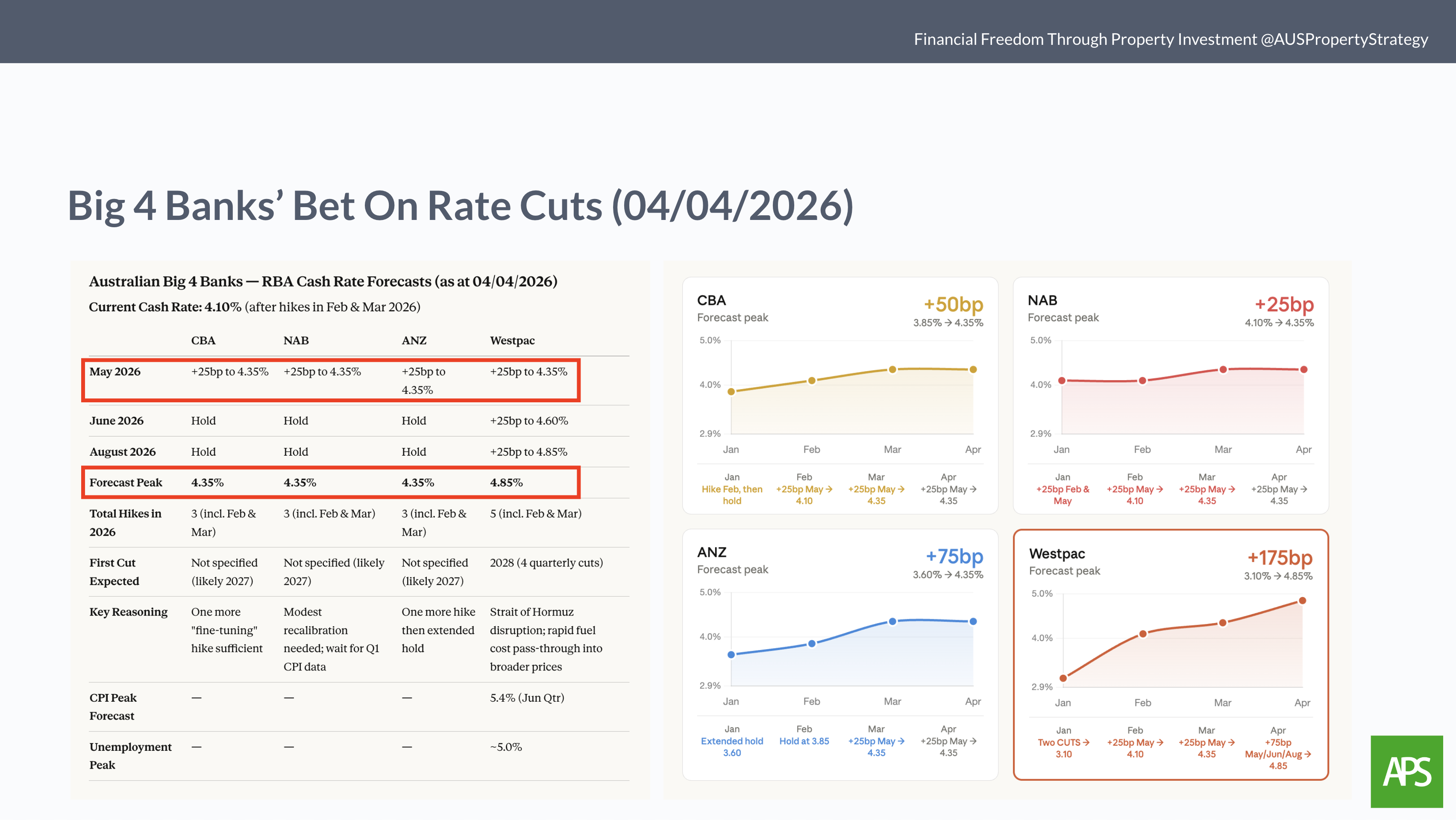Image resolution: width=1456 pixels, height=820 pixels.
Task: Click Westpac's 4.85% forecast peak cell
Action: (x=506, y=483)
